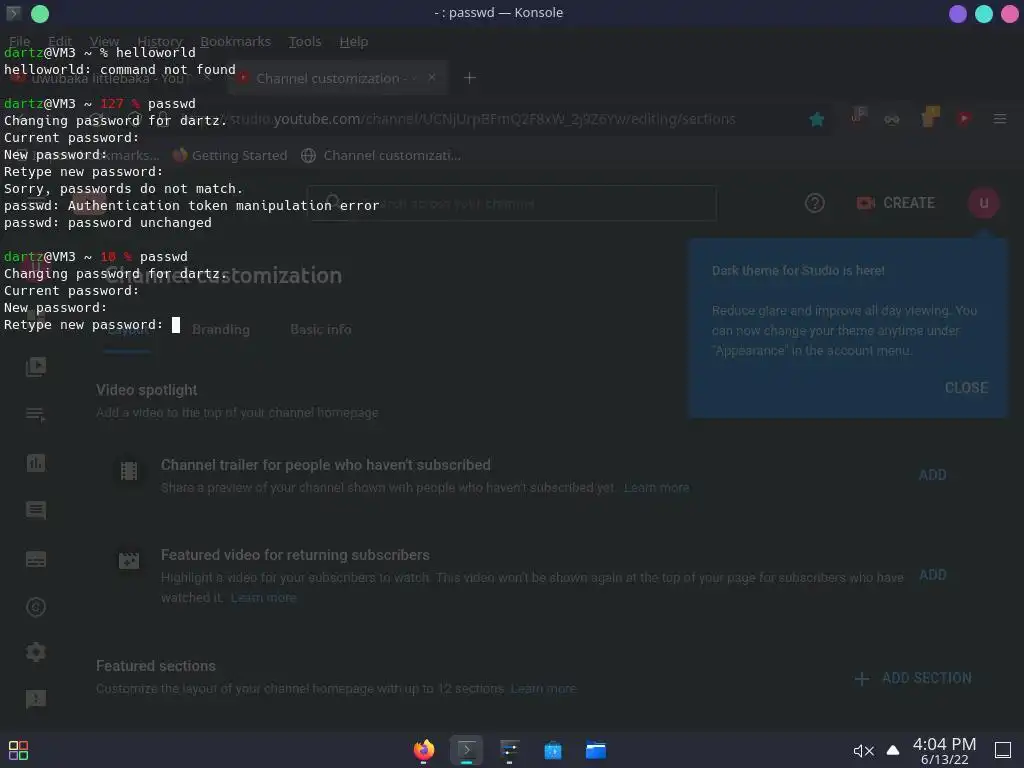Click the green pin button in Konsole title bar
Image resolution: width=1024 pixels, height=768 pixels.
click(40, 14)
